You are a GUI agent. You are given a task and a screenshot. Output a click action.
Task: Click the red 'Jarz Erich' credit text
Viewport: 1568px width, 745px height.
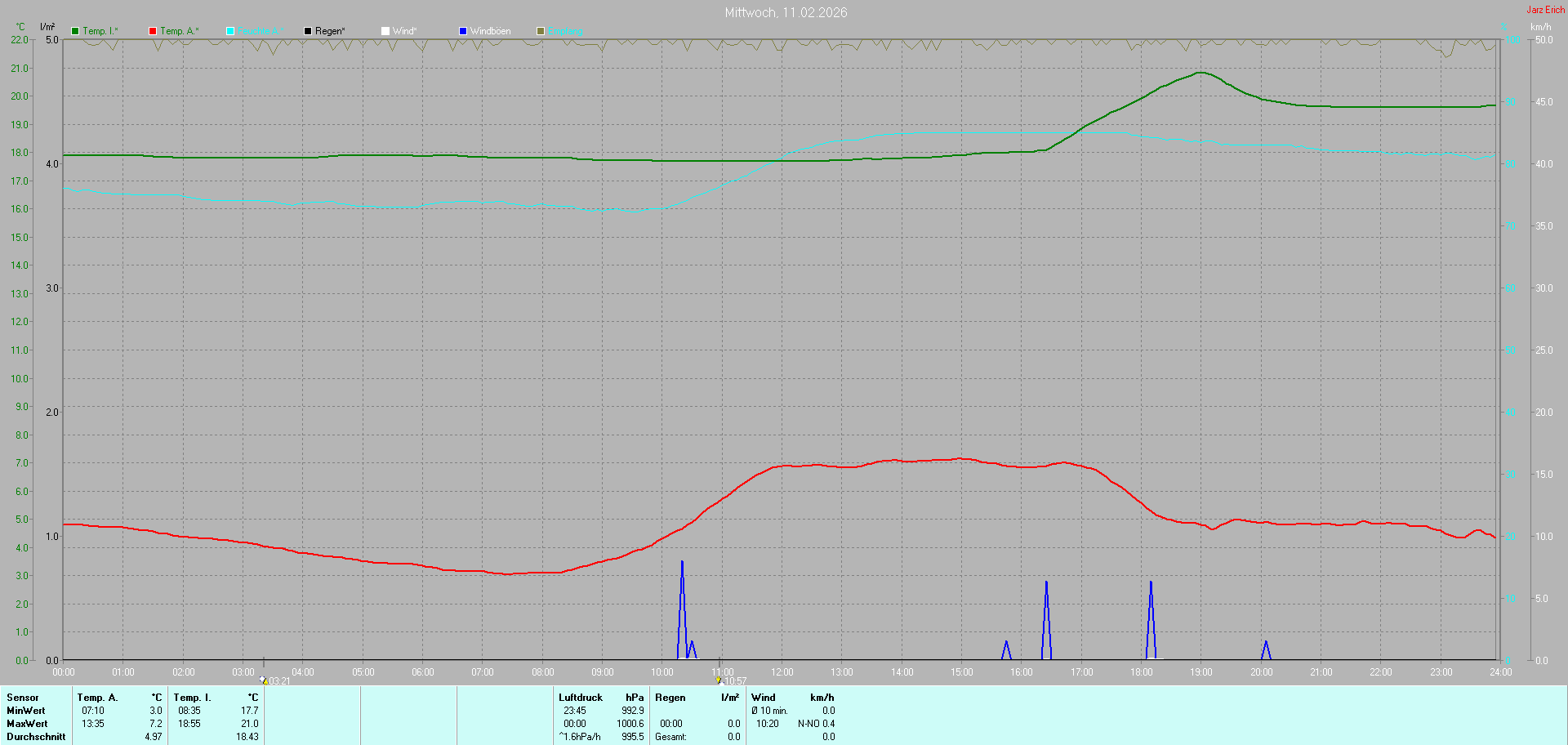point(1546,10)
